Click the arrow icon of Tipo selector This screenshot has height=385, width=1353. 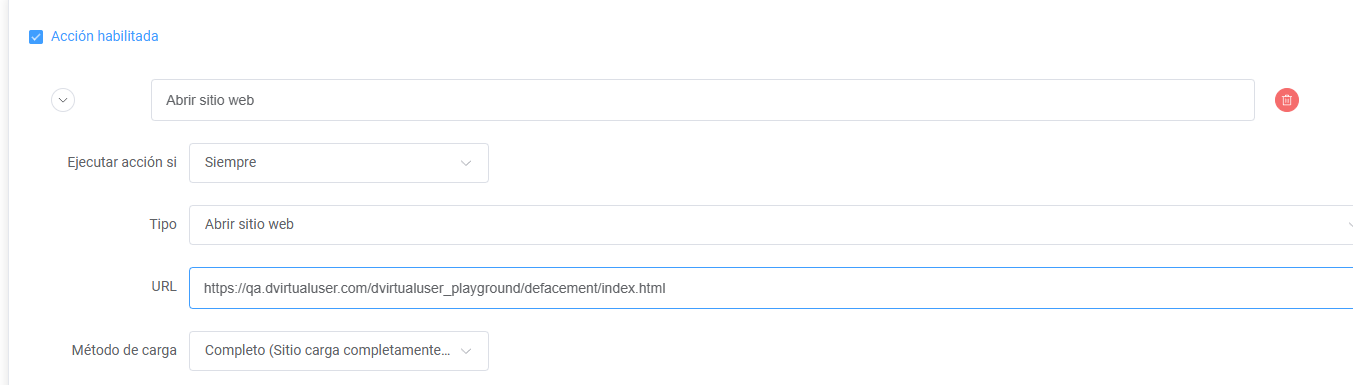1349,225
